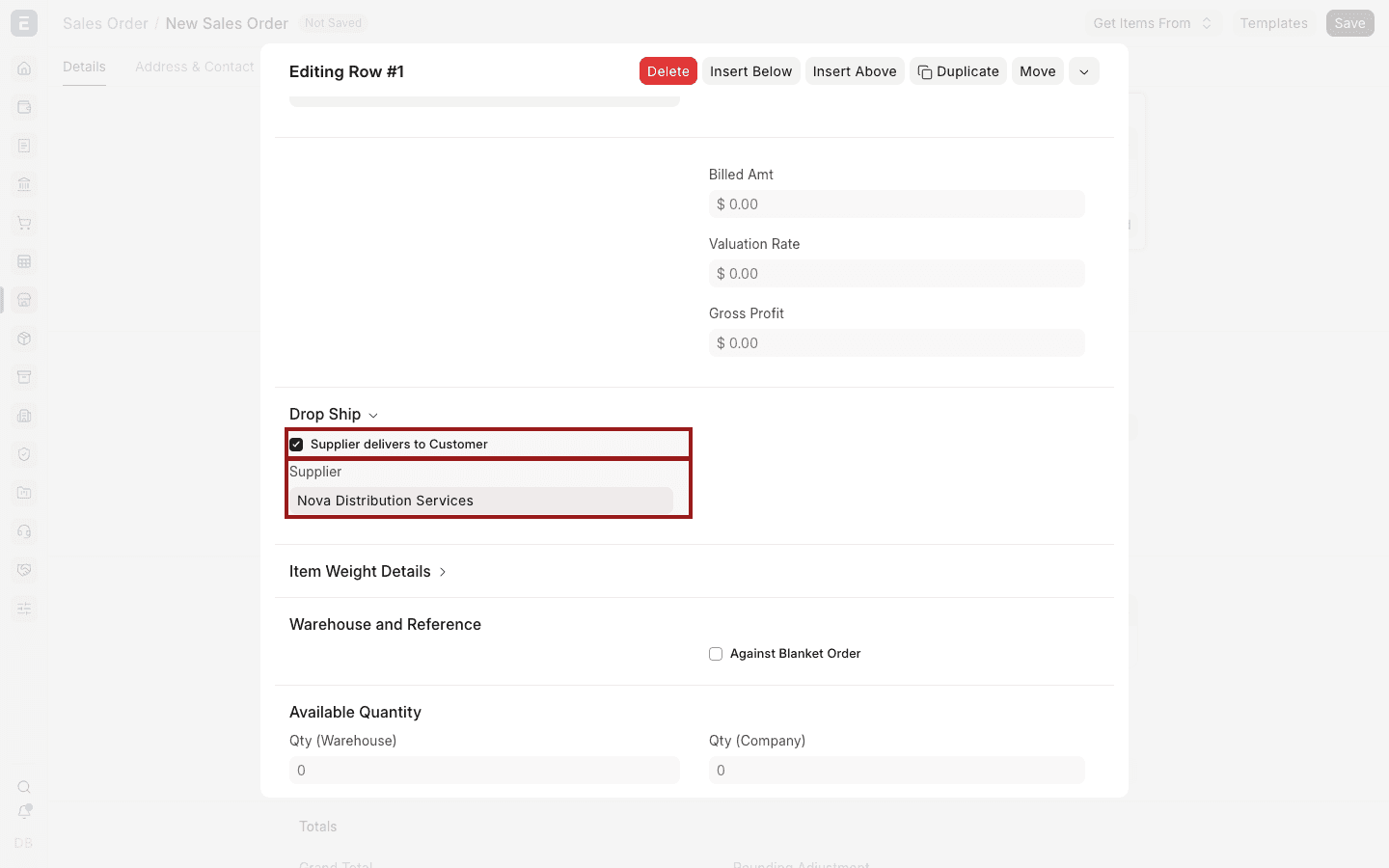Select the calculator grid sidebar icon
Image resolution: width=1389 pixels, height=868 pixels.
tap(24, 261)
